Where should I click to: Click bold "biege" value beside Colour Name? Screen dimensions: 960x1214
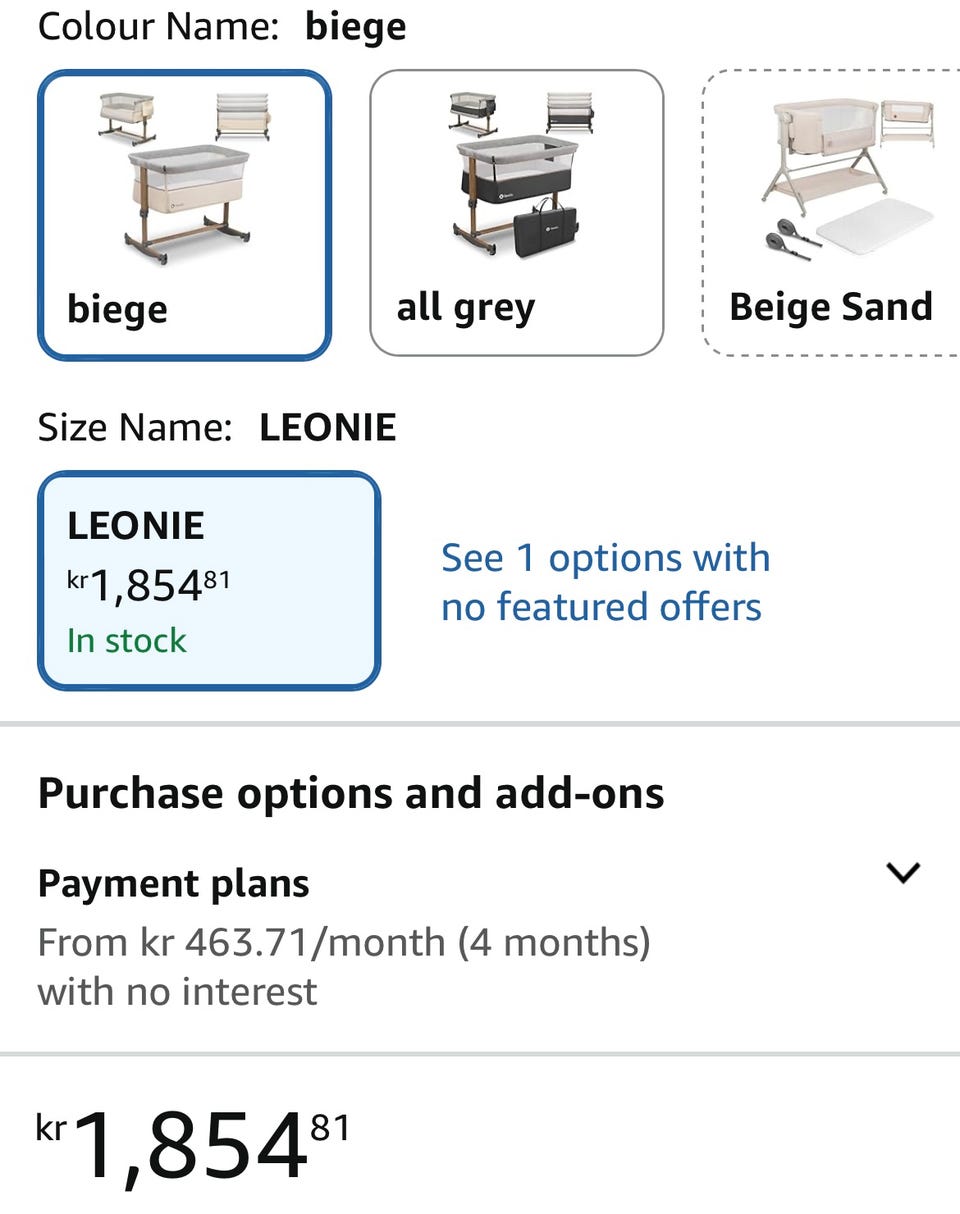[356, 27]
